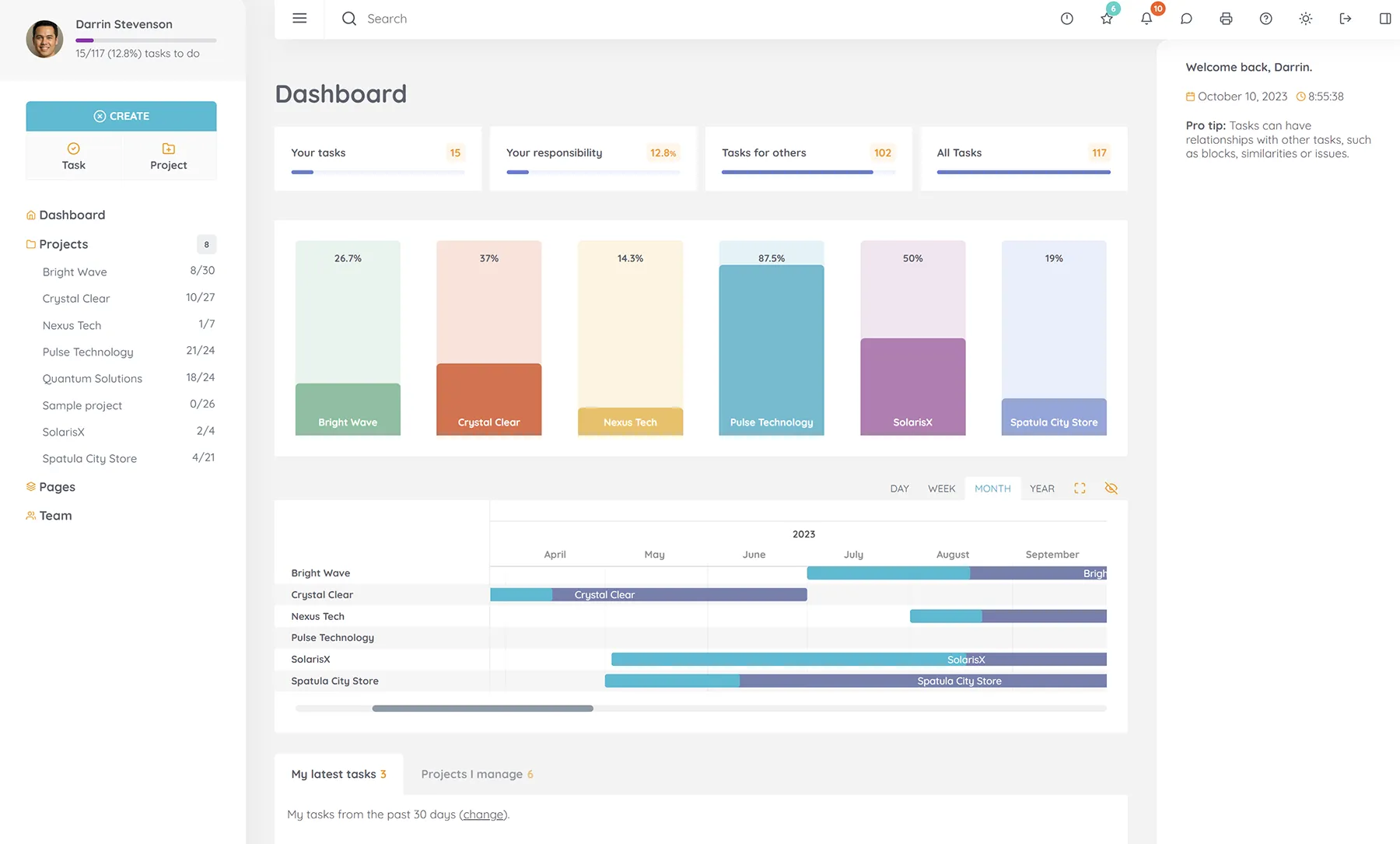Click the CREATE button
The height and width of the screenshot is (844, 1400).
[x=121, y=116]
